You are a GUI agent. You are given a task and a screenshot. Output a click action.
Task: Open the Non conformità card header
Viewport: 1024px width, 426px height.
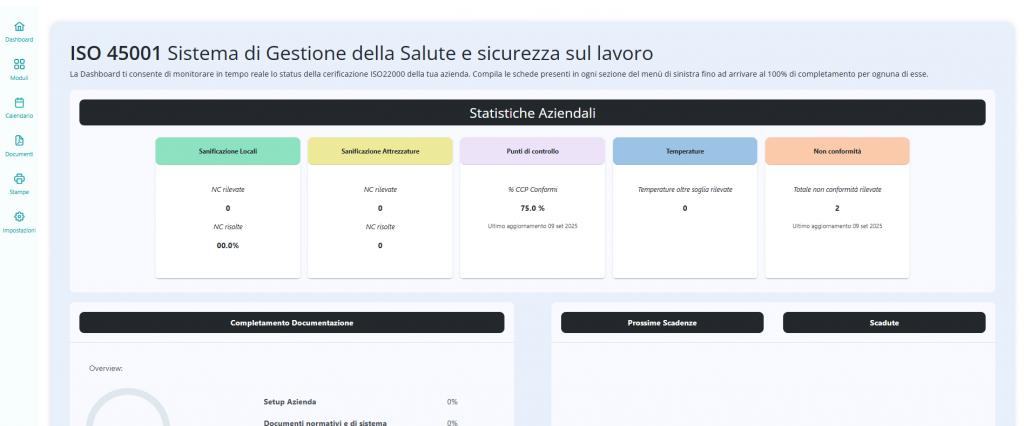(x=837, y=151)
